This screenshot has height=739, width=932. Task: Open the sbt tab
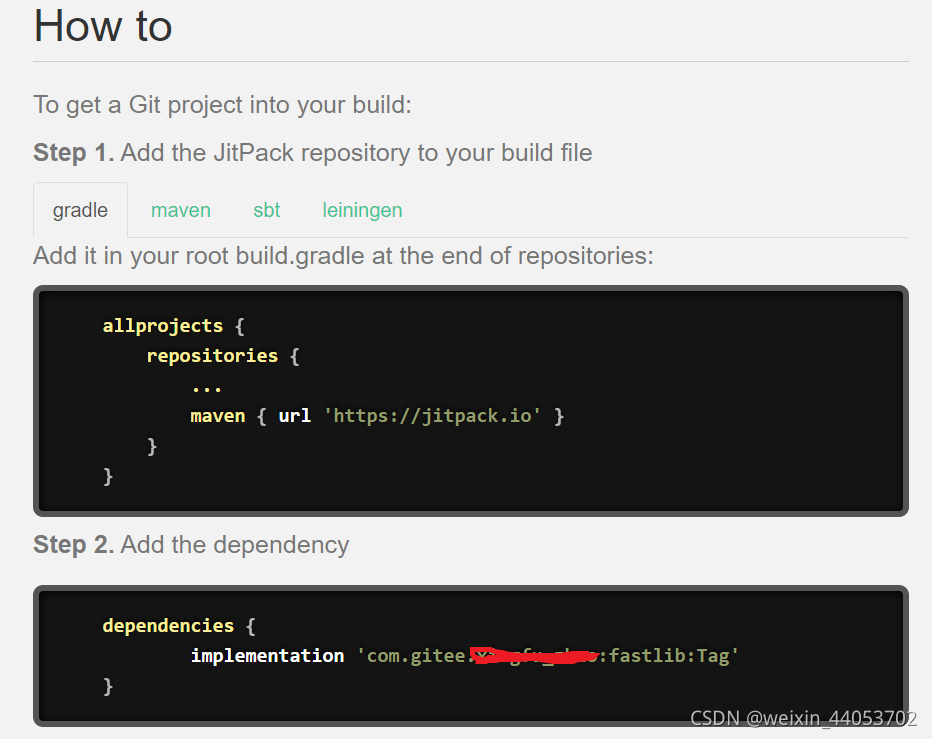(x=266, y=210)
